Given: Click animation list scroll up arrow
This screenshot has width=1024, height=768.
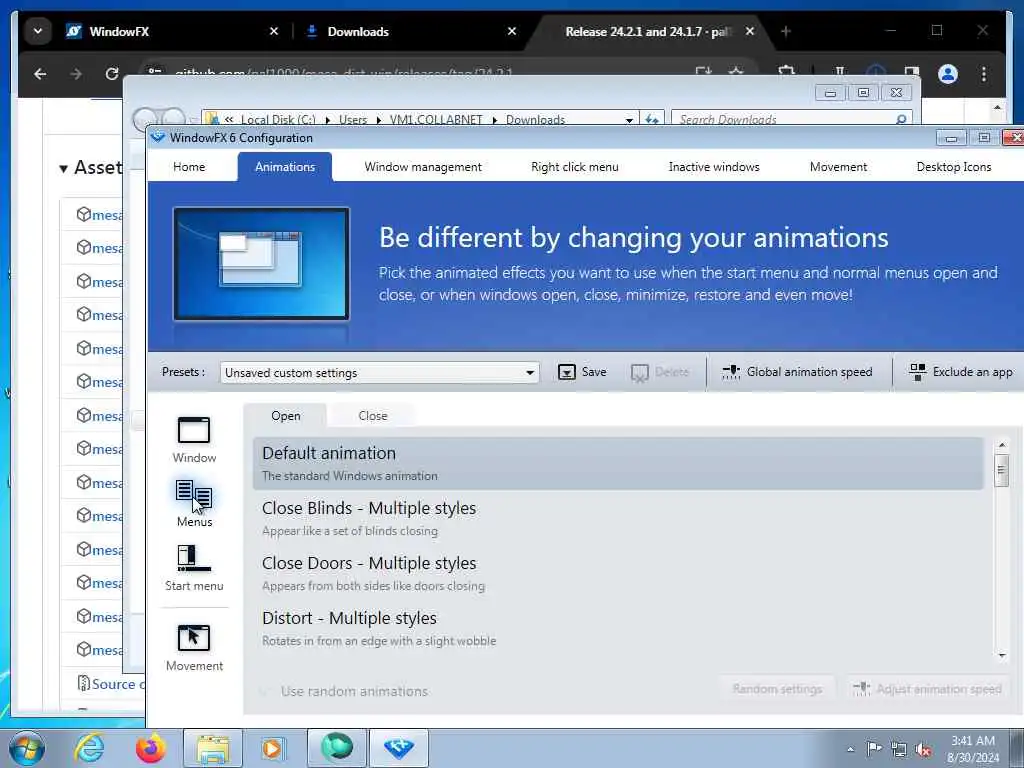Looking at the screenshot, I should (x=1002, y=445).
